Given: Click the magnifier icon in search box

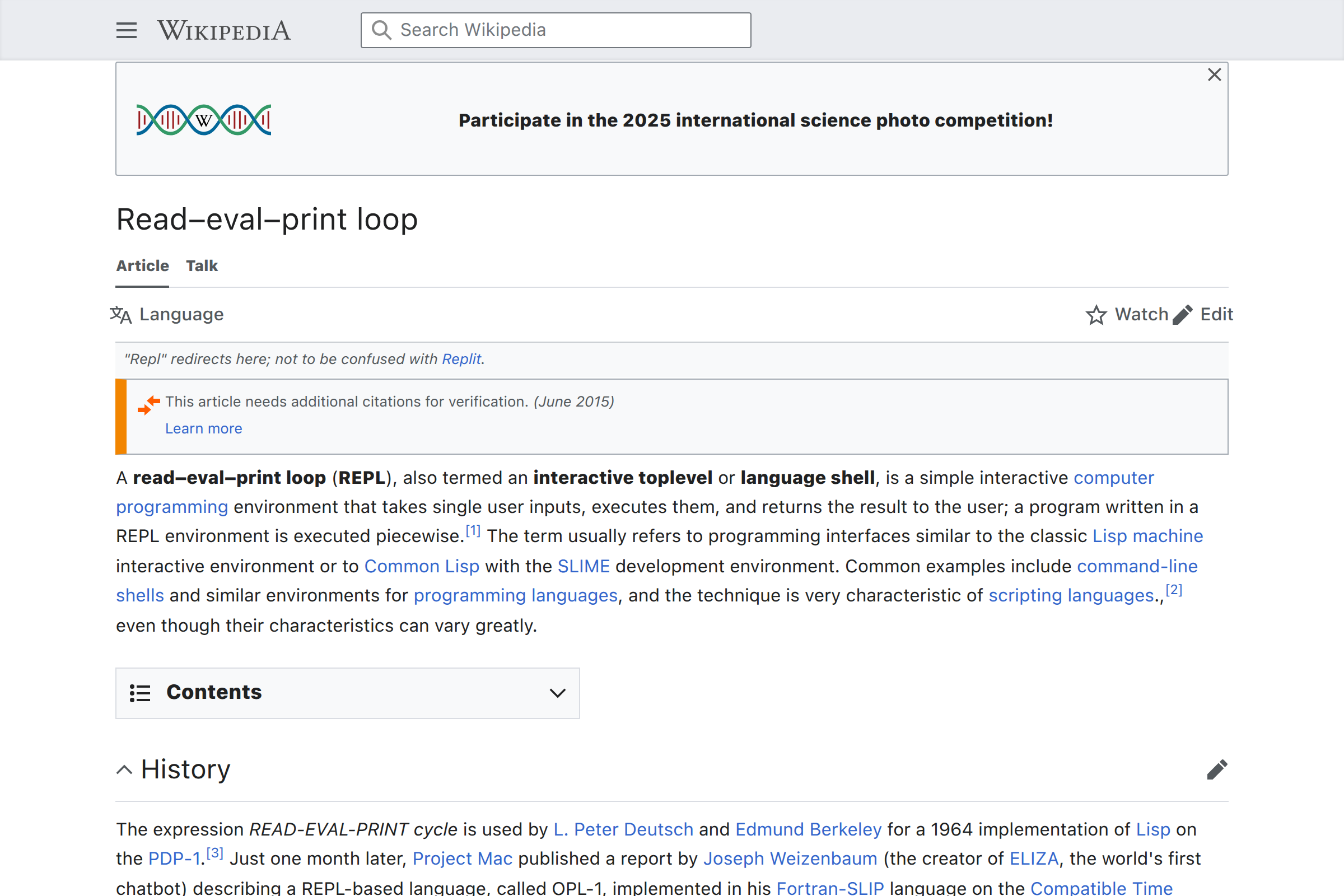Looking at the screenshot, I should (381, 30).
